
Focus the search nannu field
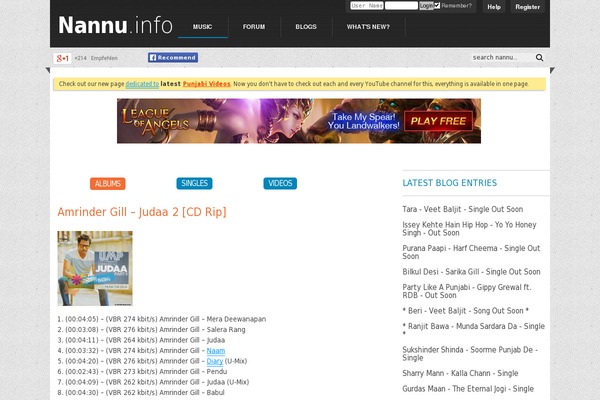(x=502, y=57)
